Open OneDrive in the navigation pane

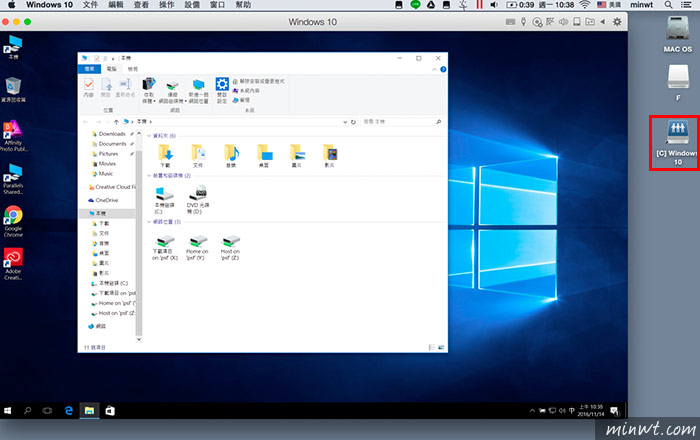[x=103, y=200]
